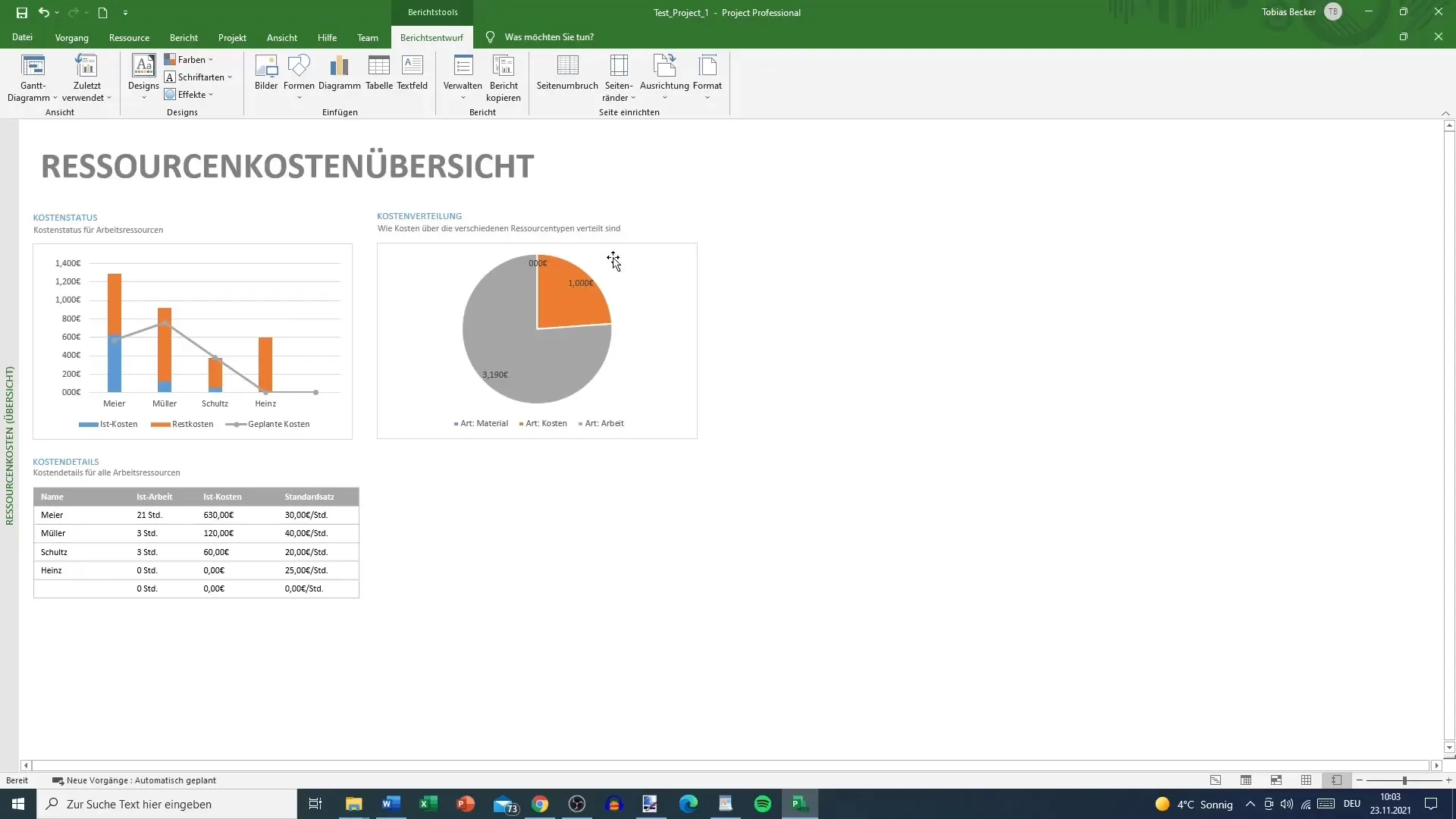Switch to the Ansicht tab

[x=282, y=37]
